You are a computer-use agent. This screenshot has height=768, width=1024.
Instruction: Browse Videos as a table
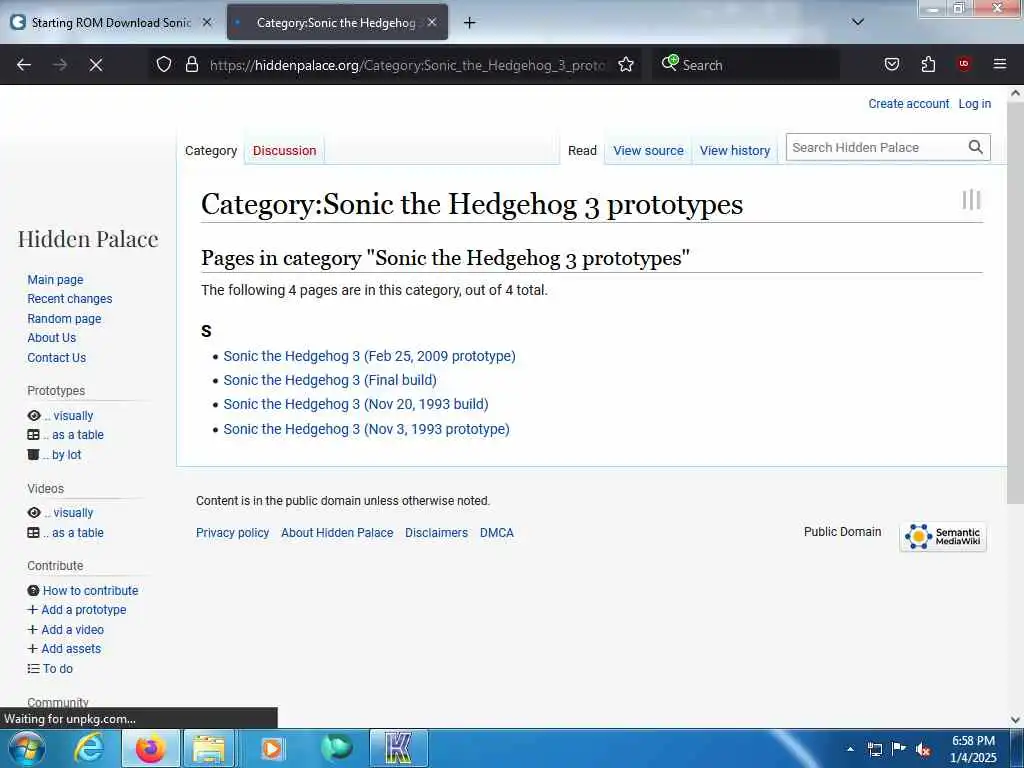[73, 533]
